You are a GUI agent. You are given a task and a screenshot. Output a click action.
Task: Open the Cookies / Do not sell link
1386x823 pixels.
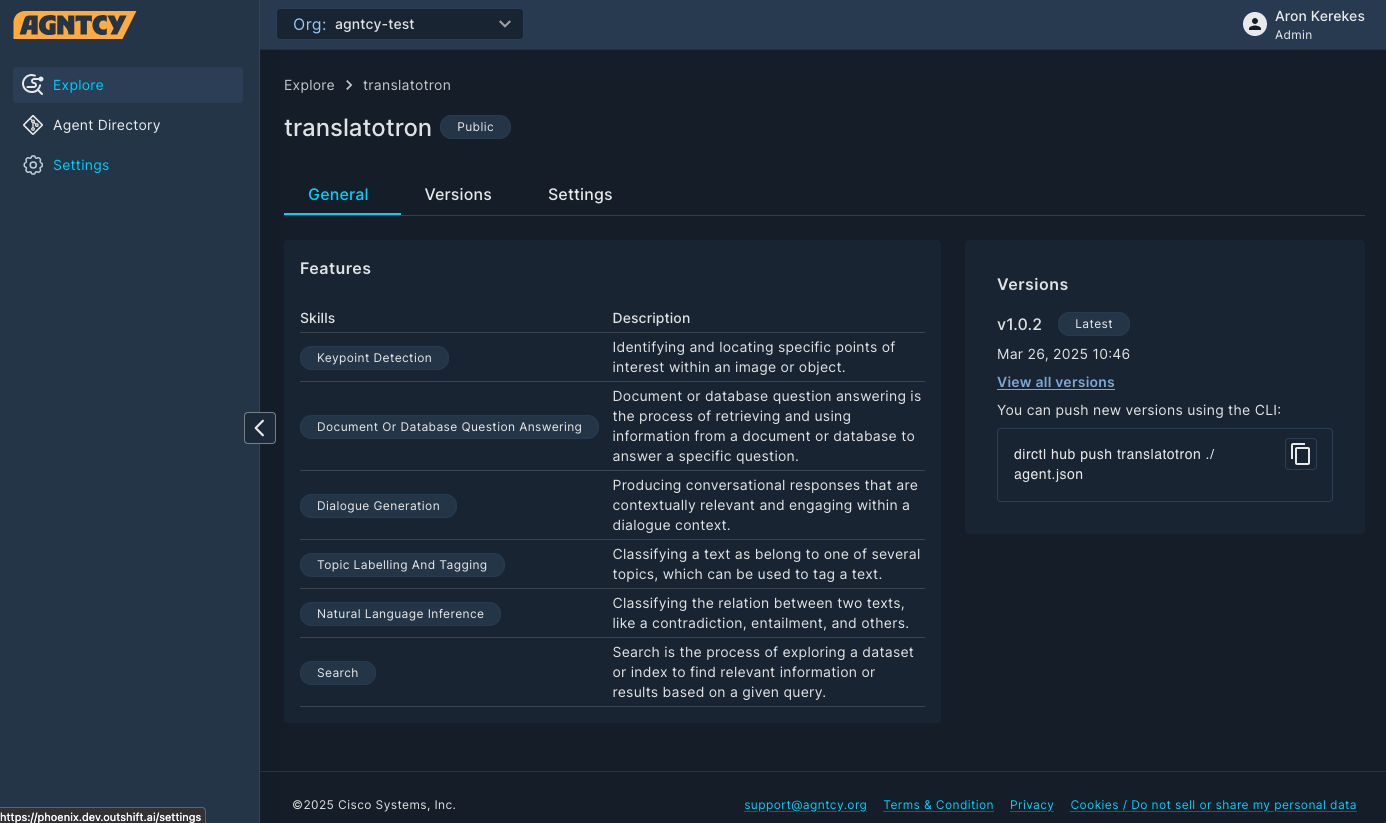click(1213, 805)
